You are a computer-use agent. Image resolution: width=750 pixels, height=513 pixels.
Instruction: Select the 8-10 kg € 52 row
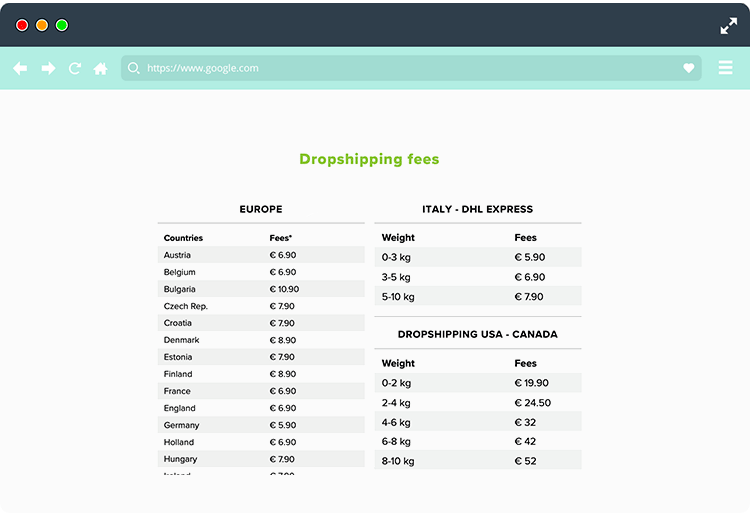tap(477, 461)
